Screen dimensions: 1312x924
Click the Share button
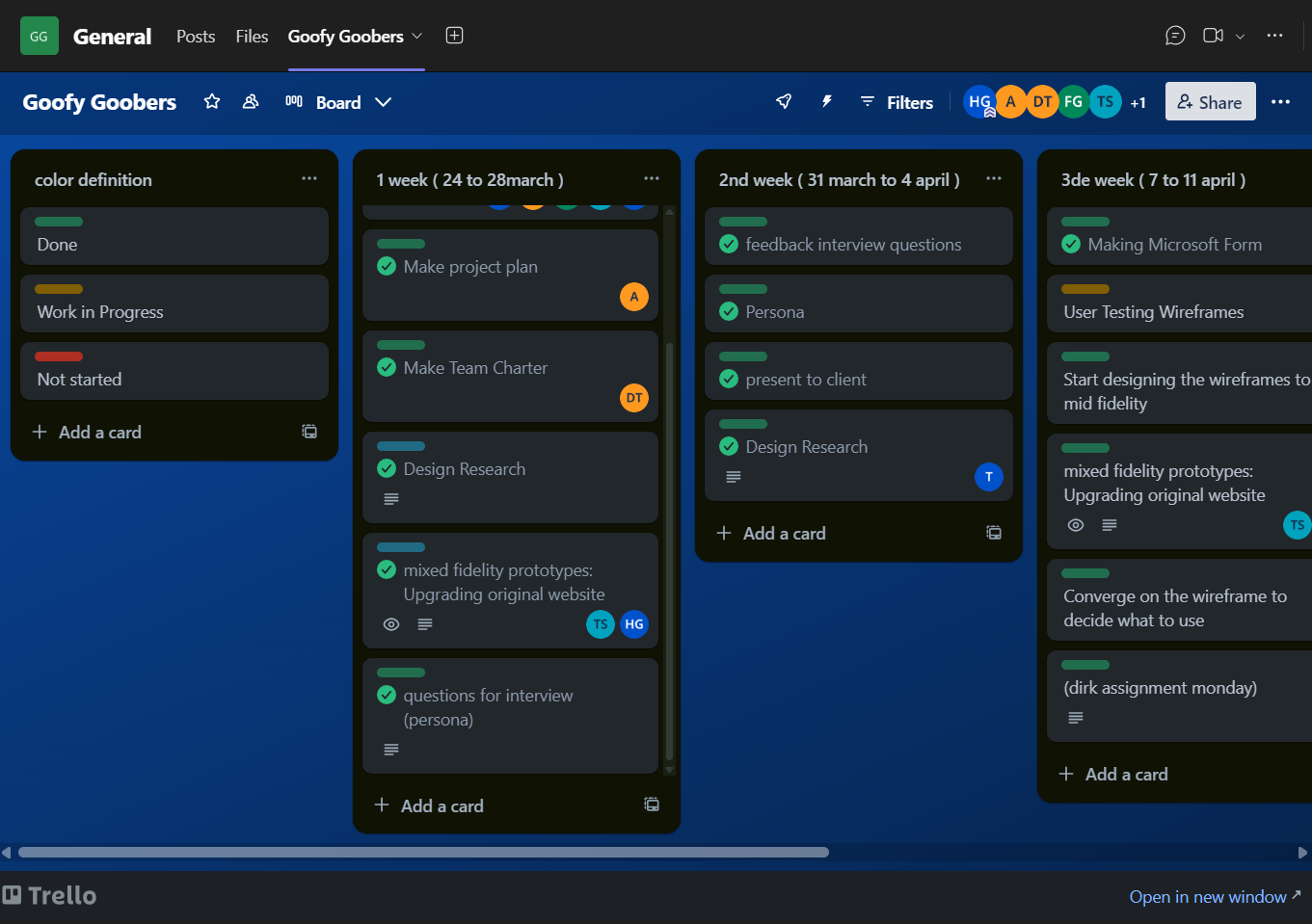1210,101
